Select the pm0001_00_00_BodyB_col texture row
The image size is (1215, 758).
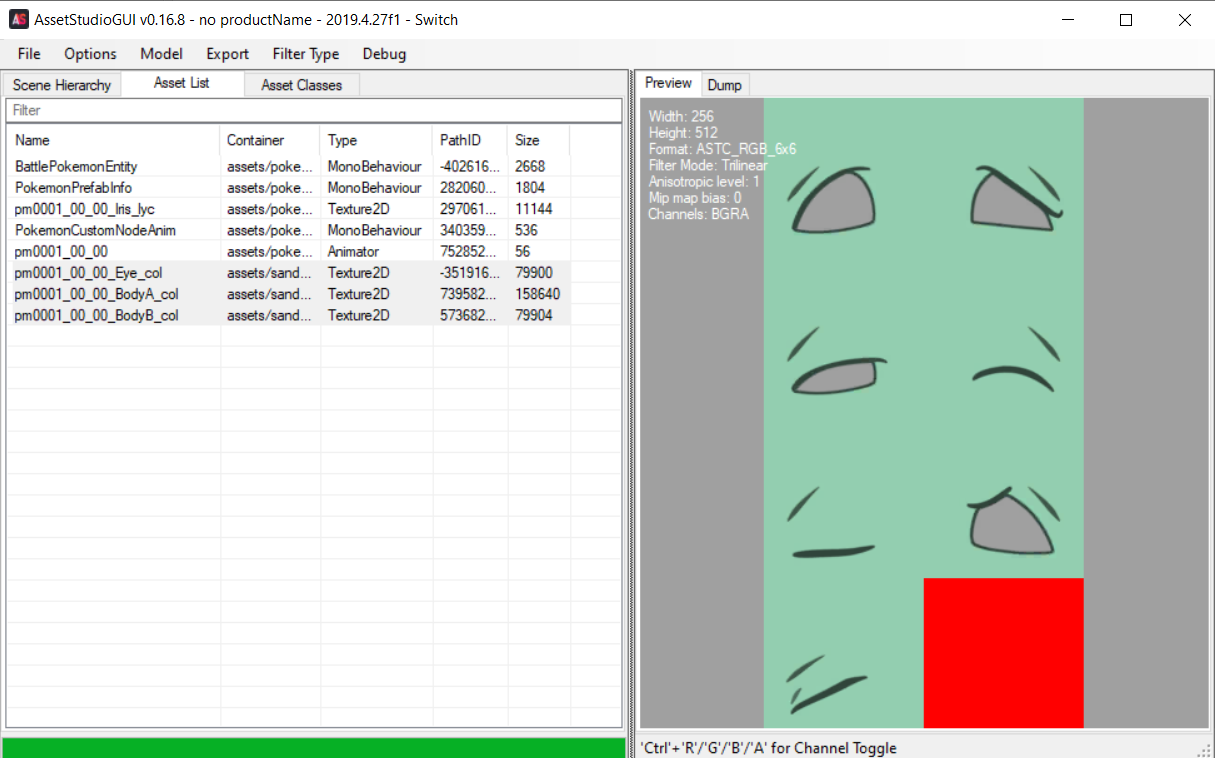[x=289, y=315]
